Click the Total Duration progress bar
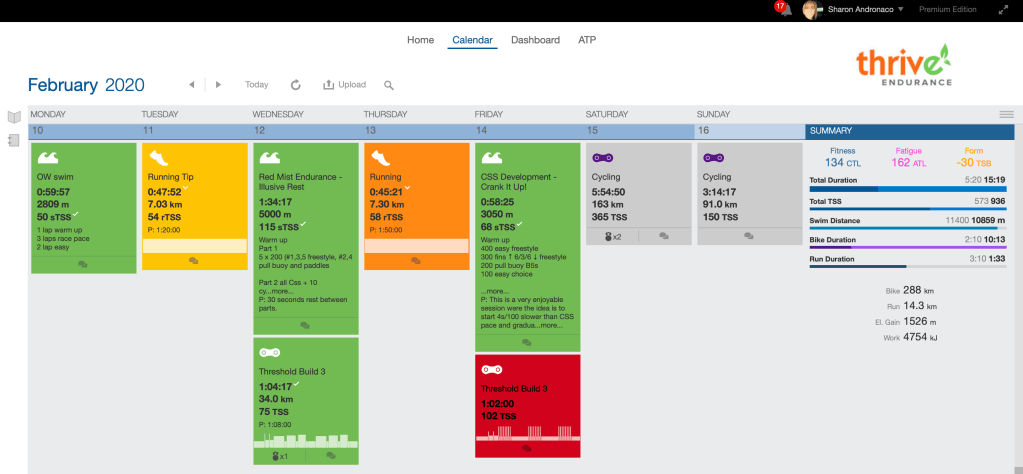The image size is (1023, 474). coord(911,188)
